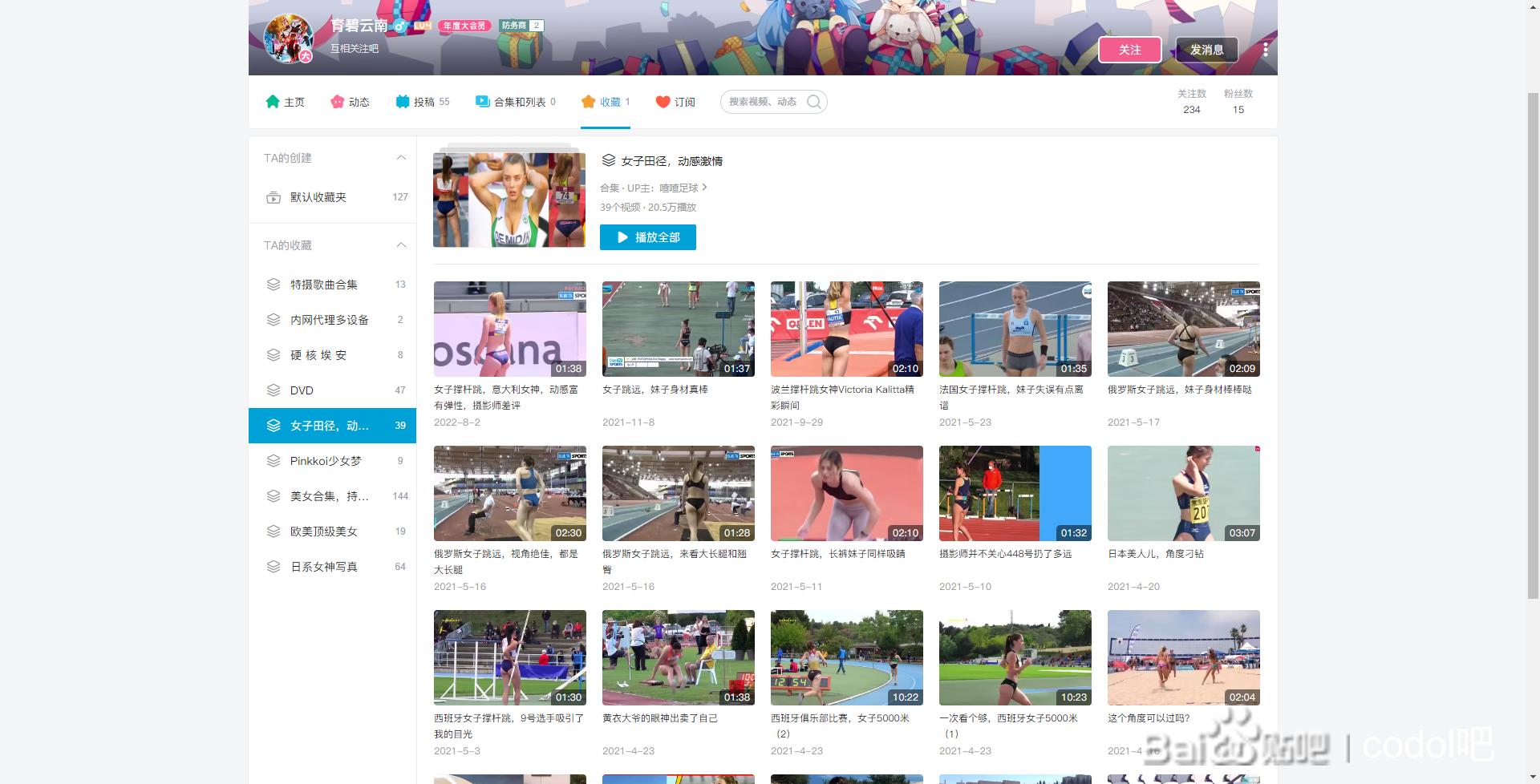Open video 法国女子撑杆跳
Screen dimensions: 1540x784
click(x=1015, y=329)
